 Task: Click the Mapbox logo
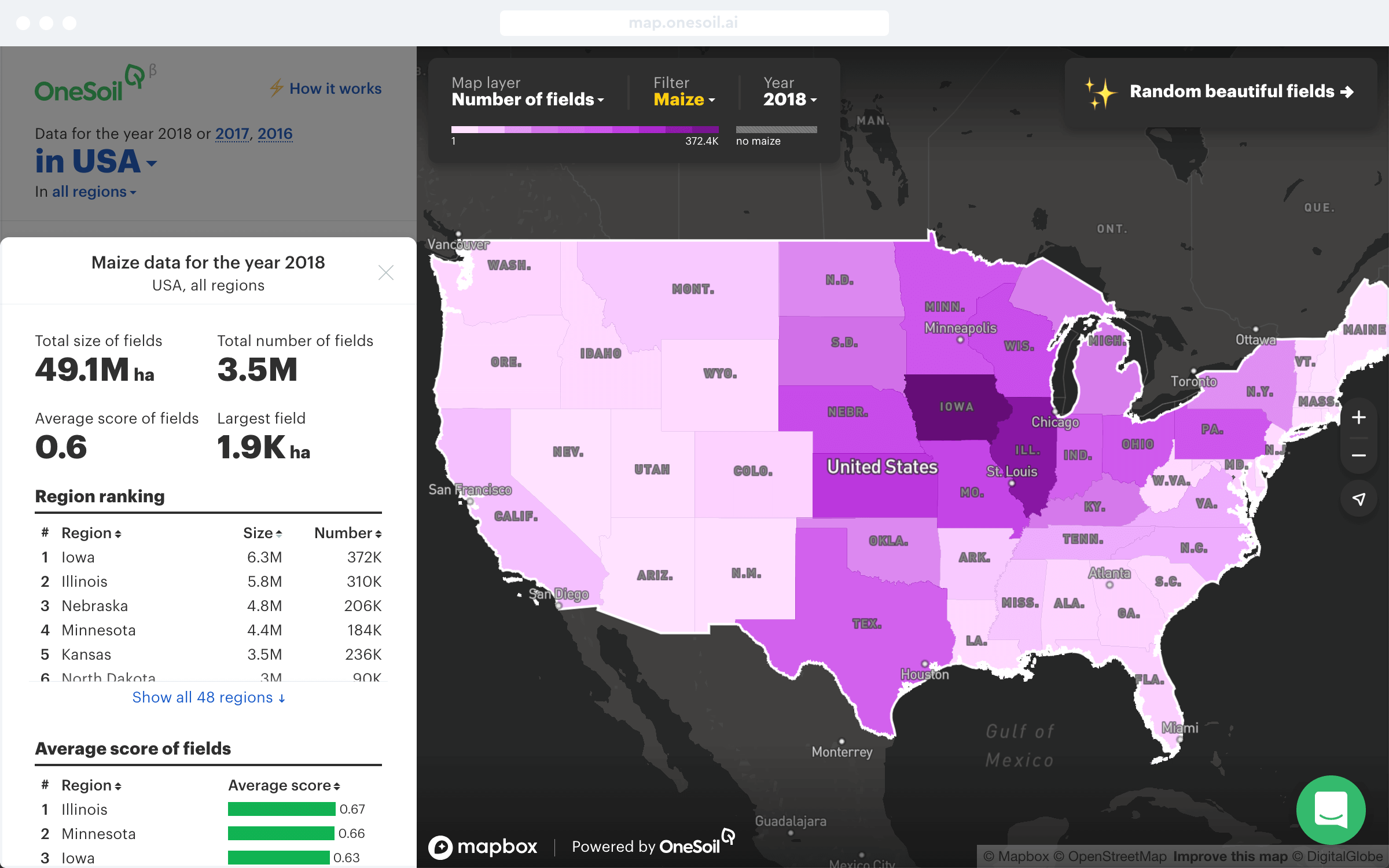coord(483,847)
